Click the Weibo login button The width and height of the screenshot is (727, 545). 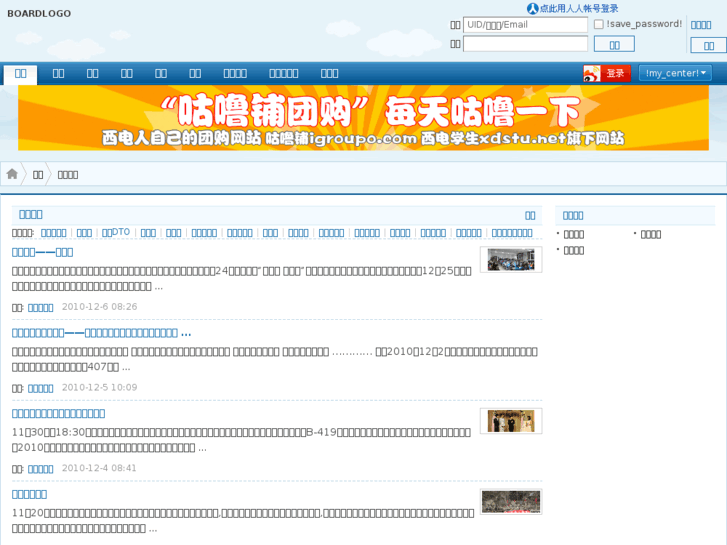[x=607, y=73]
